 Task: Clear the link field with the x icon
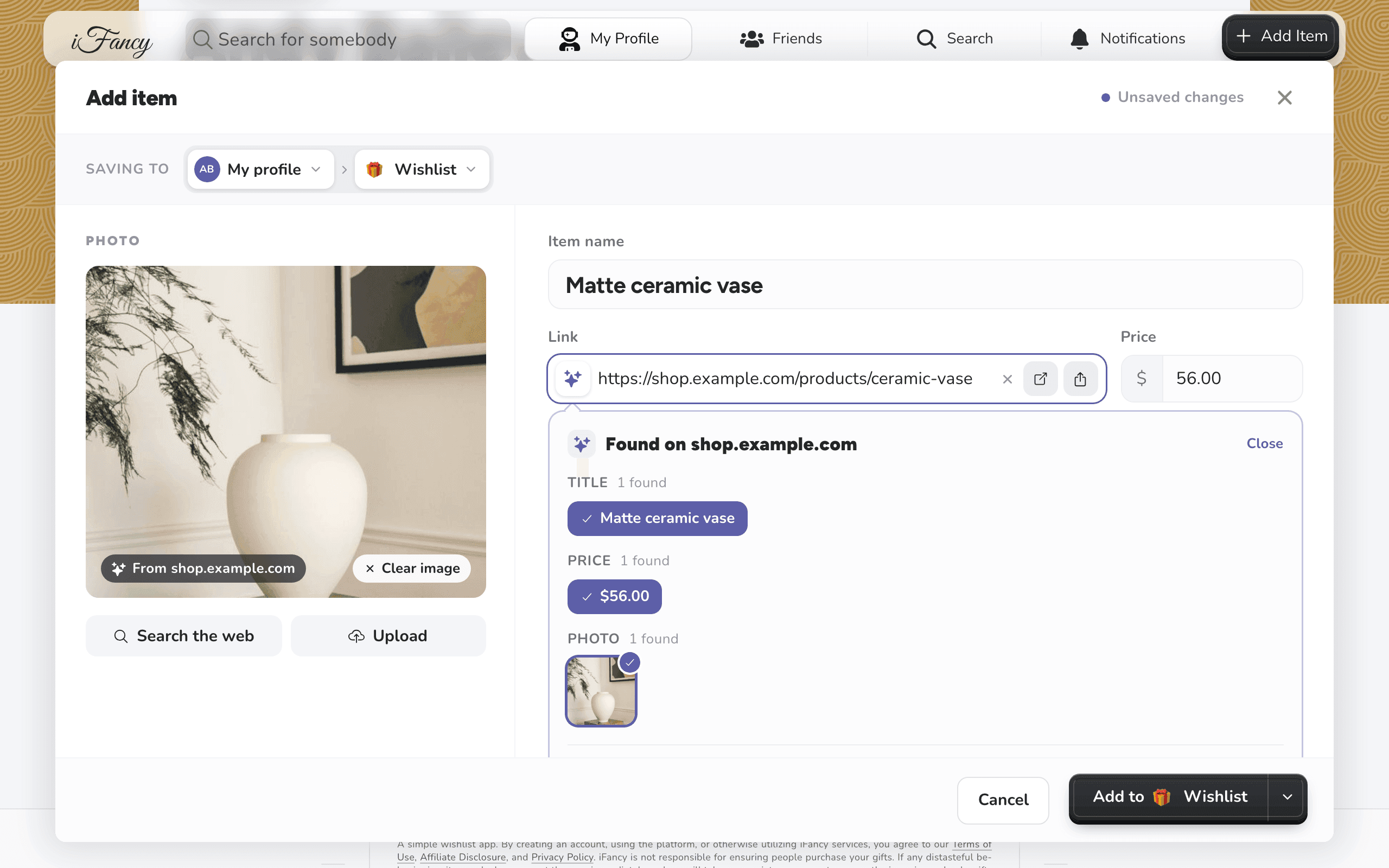[1008, 379]
